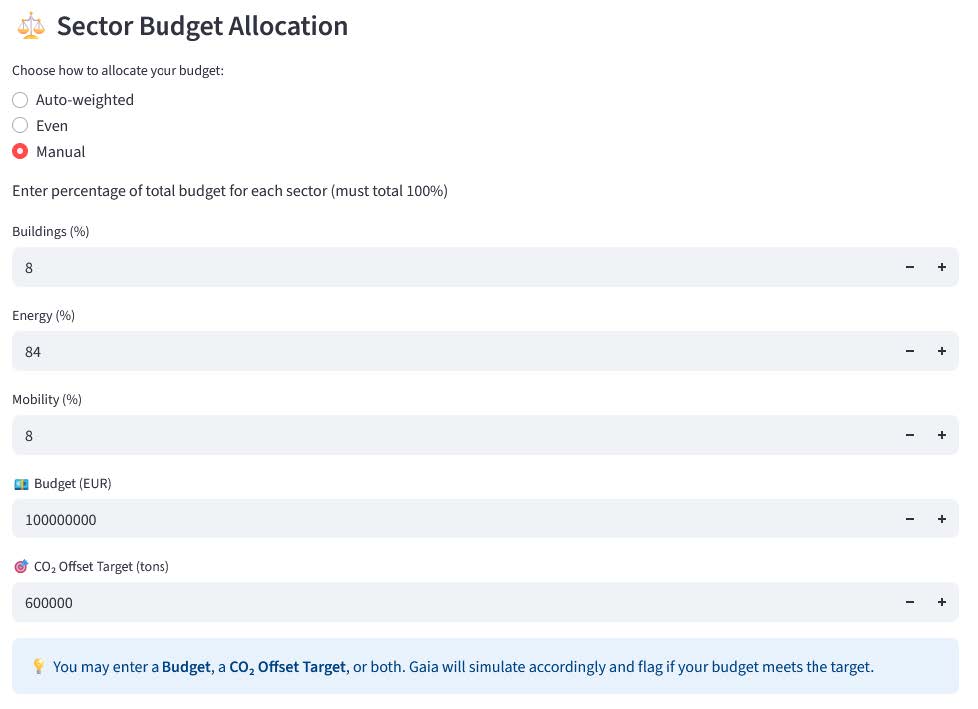Step down the CO₂ Offset Target
The width and height of the screenshot is (978, 709).
[x=910, y=603]
